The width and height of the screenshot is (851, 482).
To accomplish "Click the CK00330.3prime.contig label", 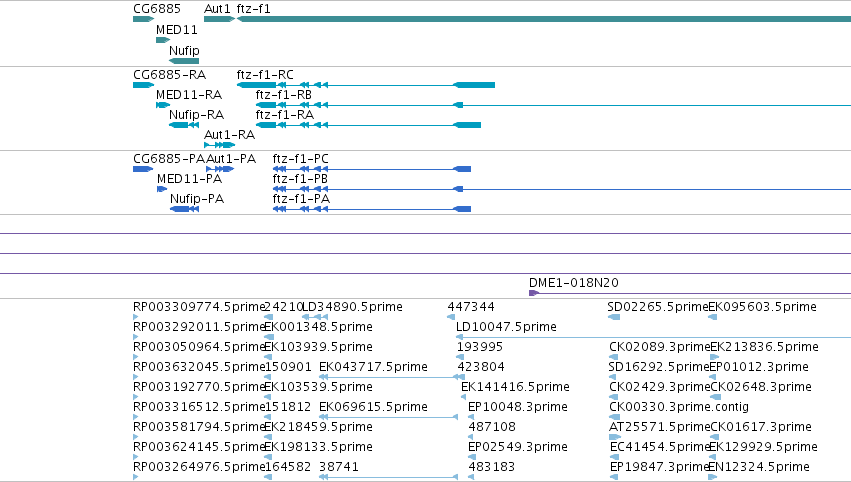I will click(x=679, y=408).
